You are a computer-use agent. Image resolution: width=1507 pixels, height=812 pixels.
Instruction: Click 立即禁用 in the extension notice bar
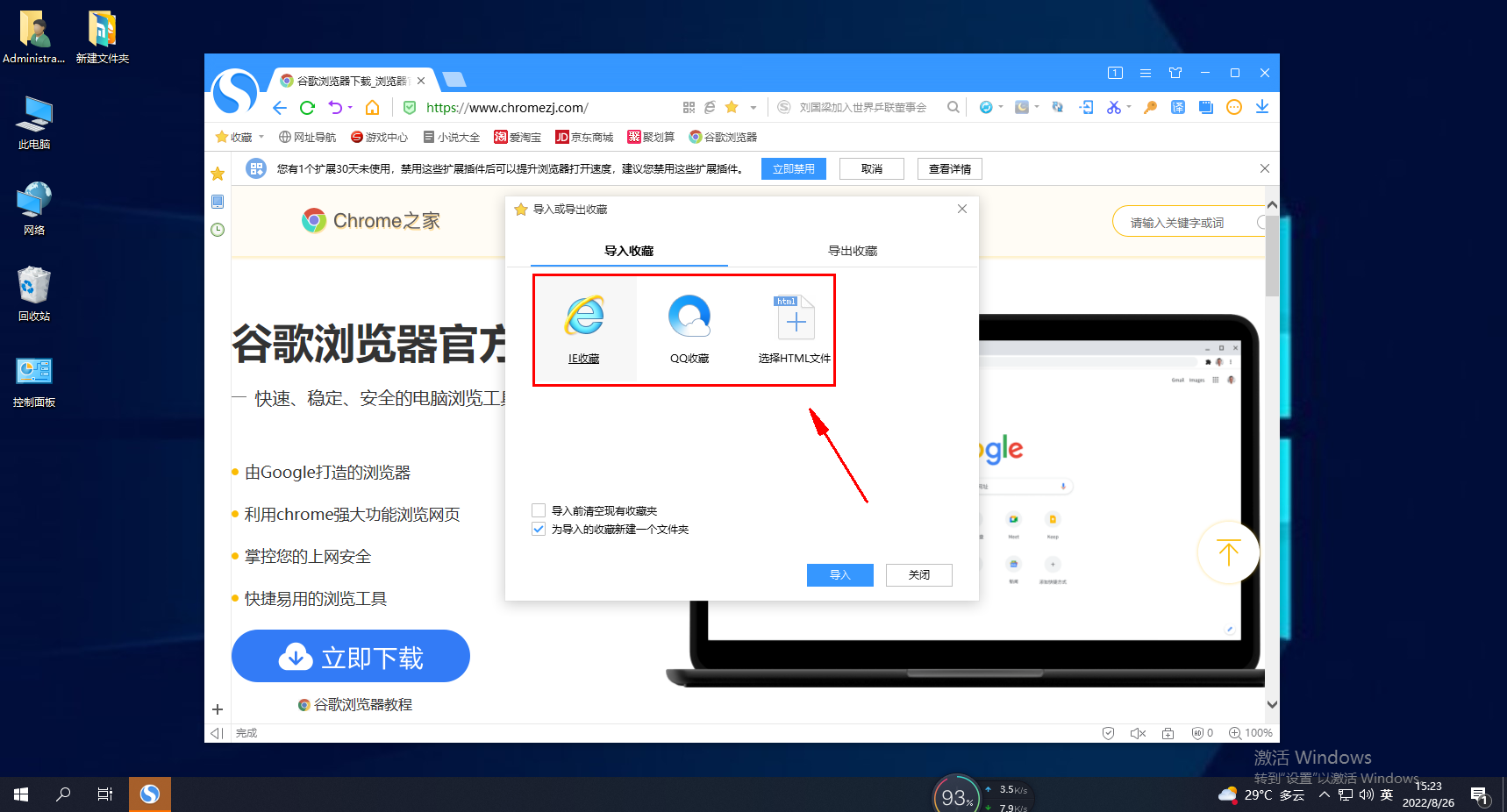(794, 168)
